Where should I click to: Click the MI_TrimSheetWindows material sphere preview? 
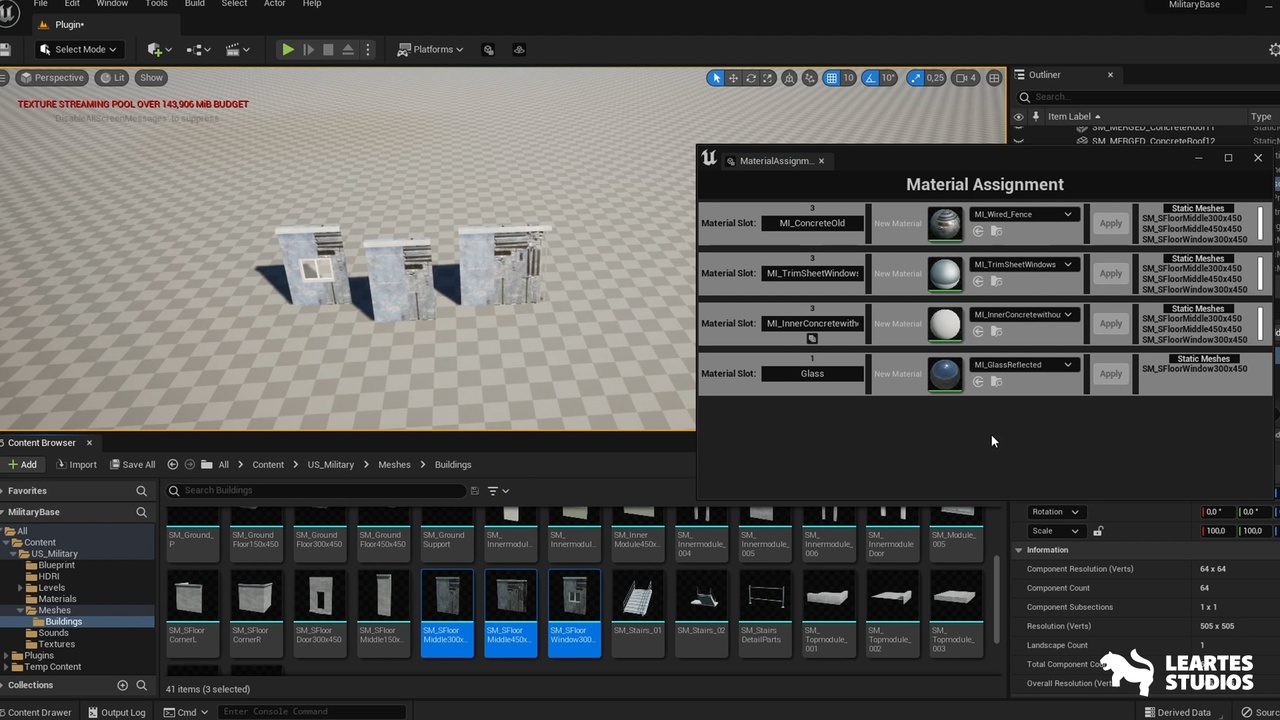coord(945,273)
